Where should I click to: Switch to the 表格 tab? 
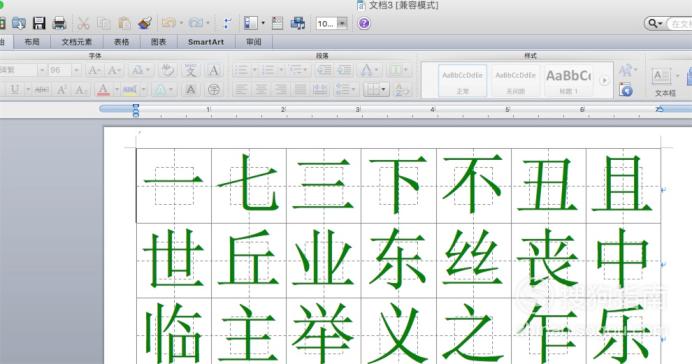coord(121,42)
